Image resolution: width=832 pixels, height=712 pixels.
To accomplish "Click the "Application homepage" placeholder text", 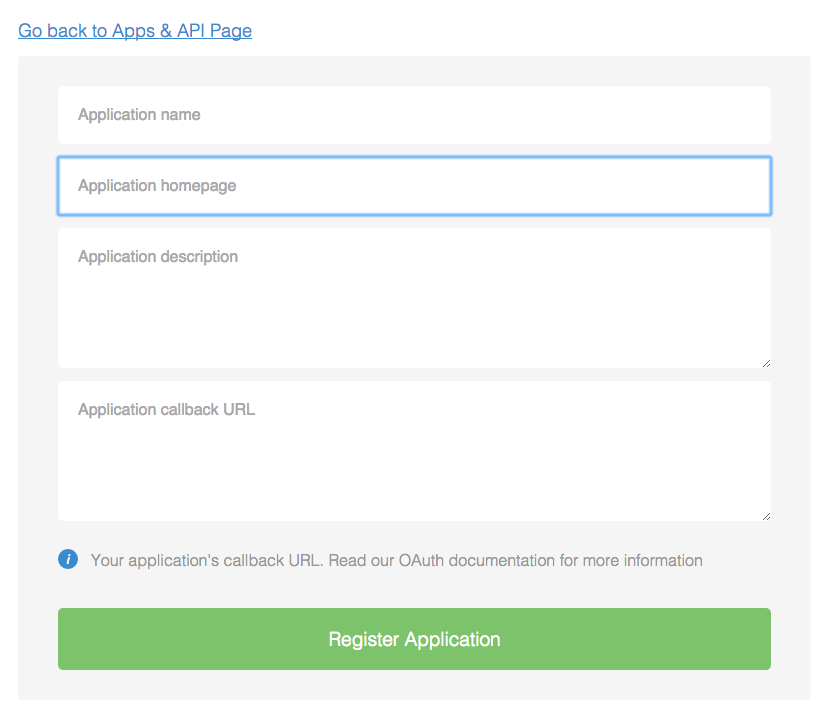I will (157, 186).
